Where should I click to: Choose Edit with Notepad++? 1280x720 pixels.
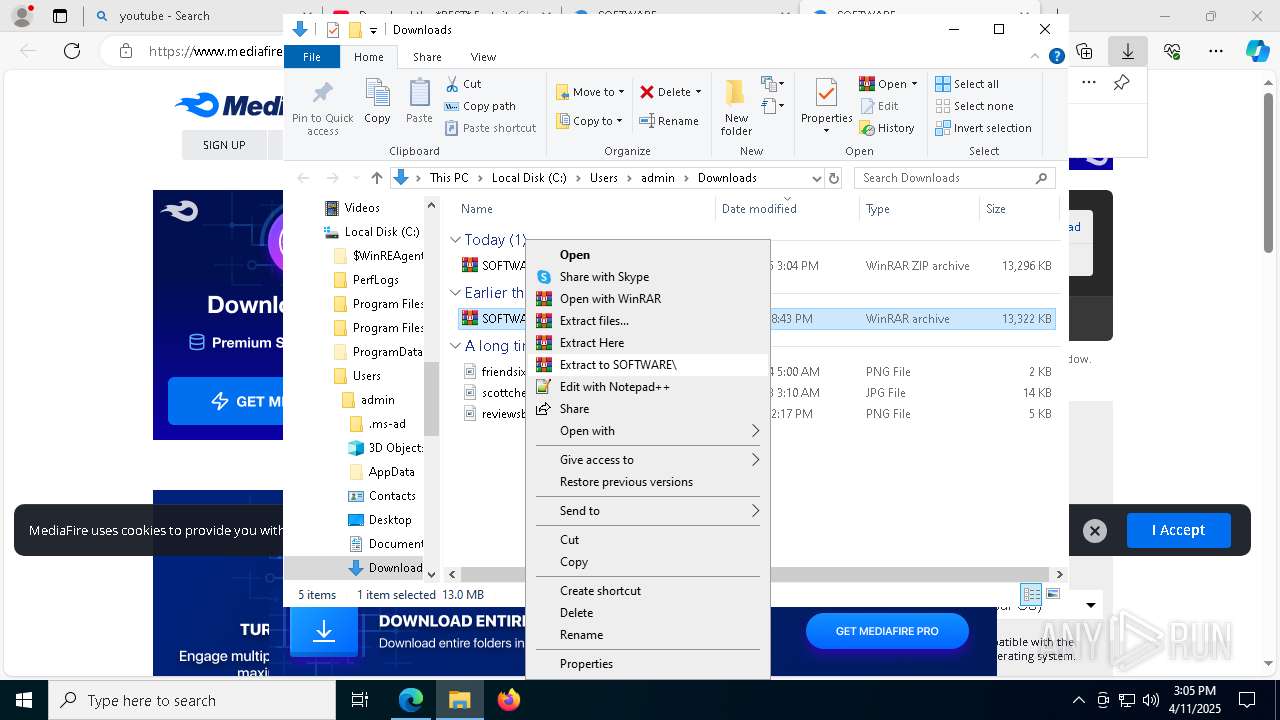(648, 387)
